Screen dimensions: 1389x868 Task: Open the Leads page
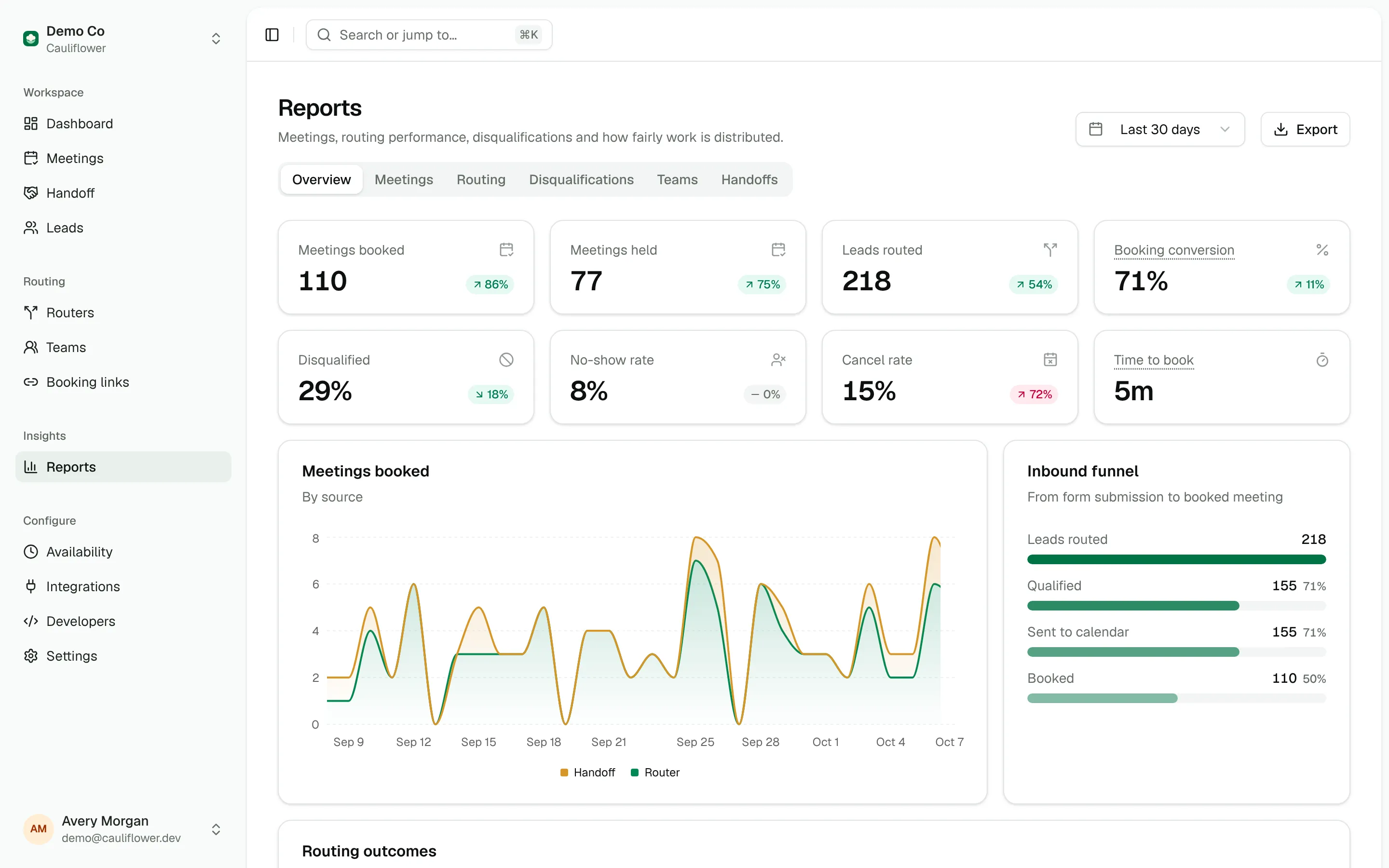123,228
